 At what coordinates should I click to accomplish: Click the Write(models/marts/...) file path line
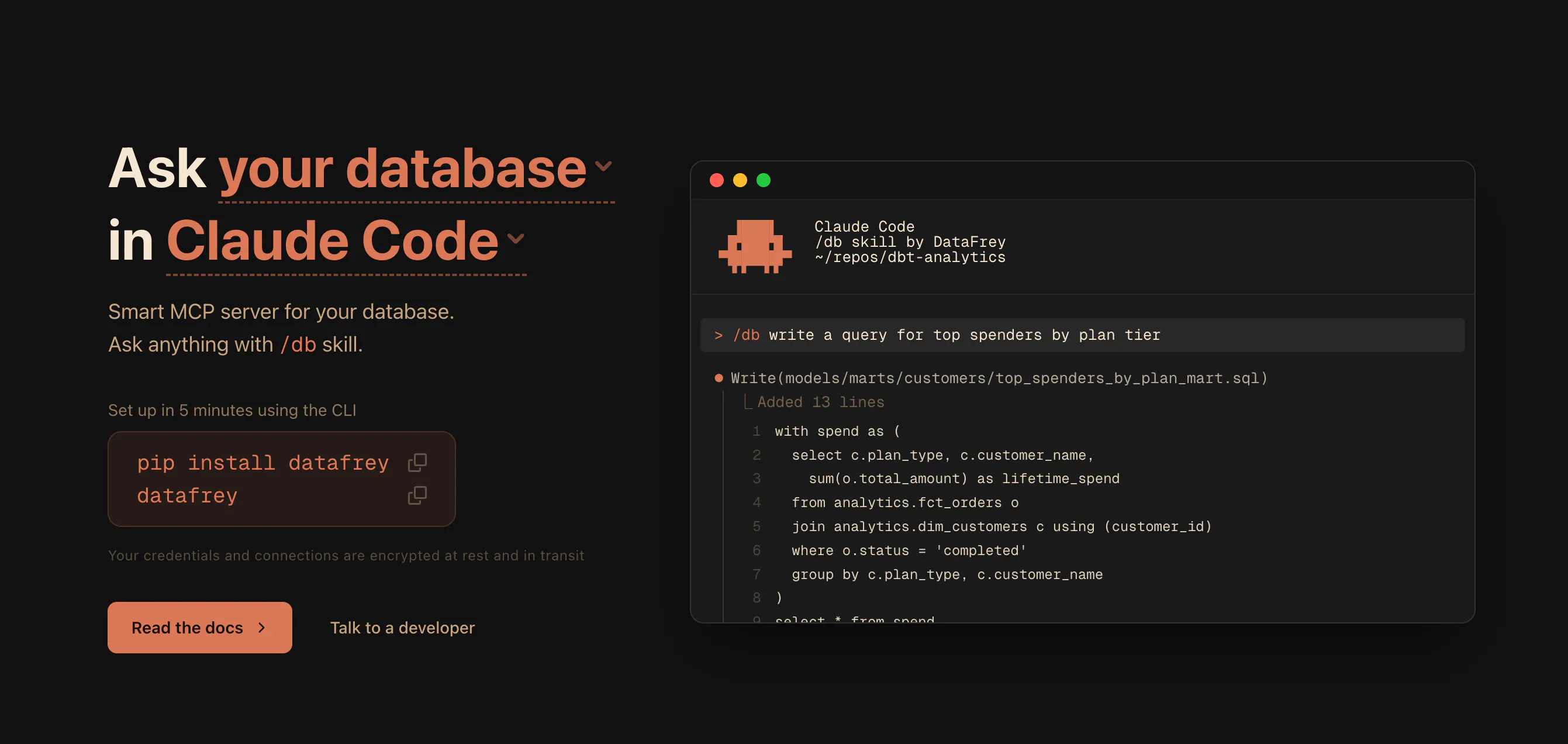999,378
